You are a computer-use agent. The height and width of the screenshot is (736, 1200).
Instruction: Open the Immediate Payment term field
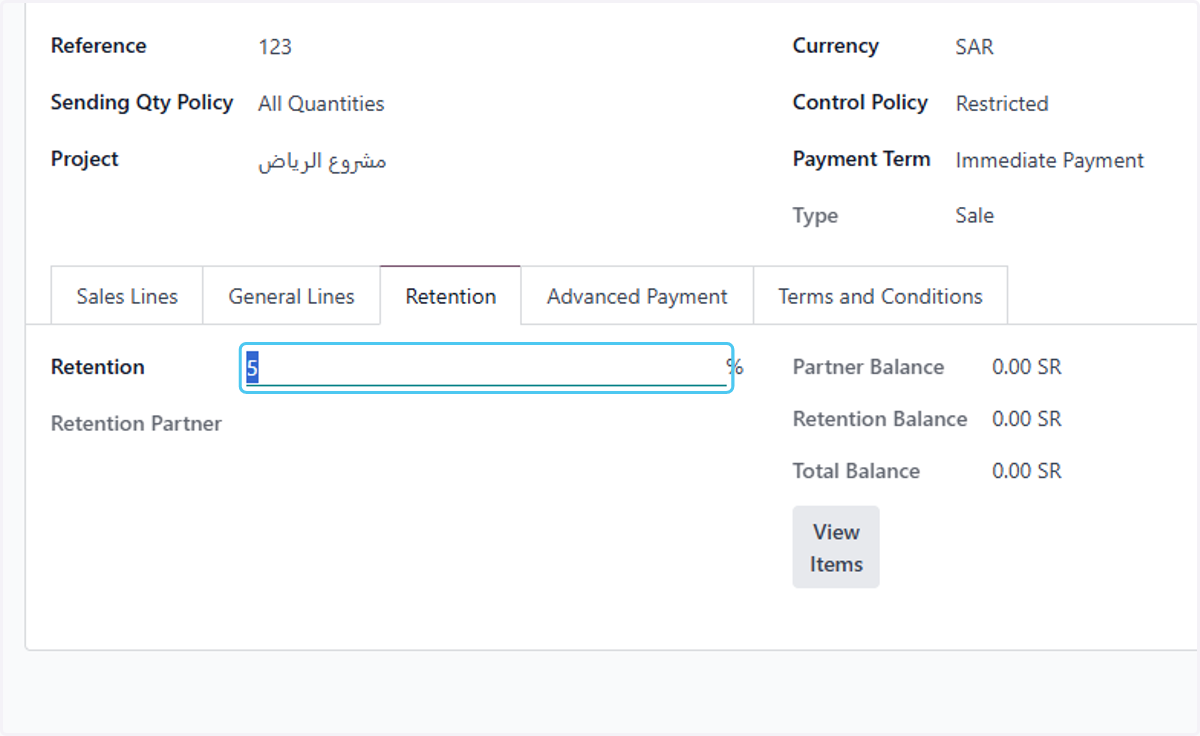1049,160
